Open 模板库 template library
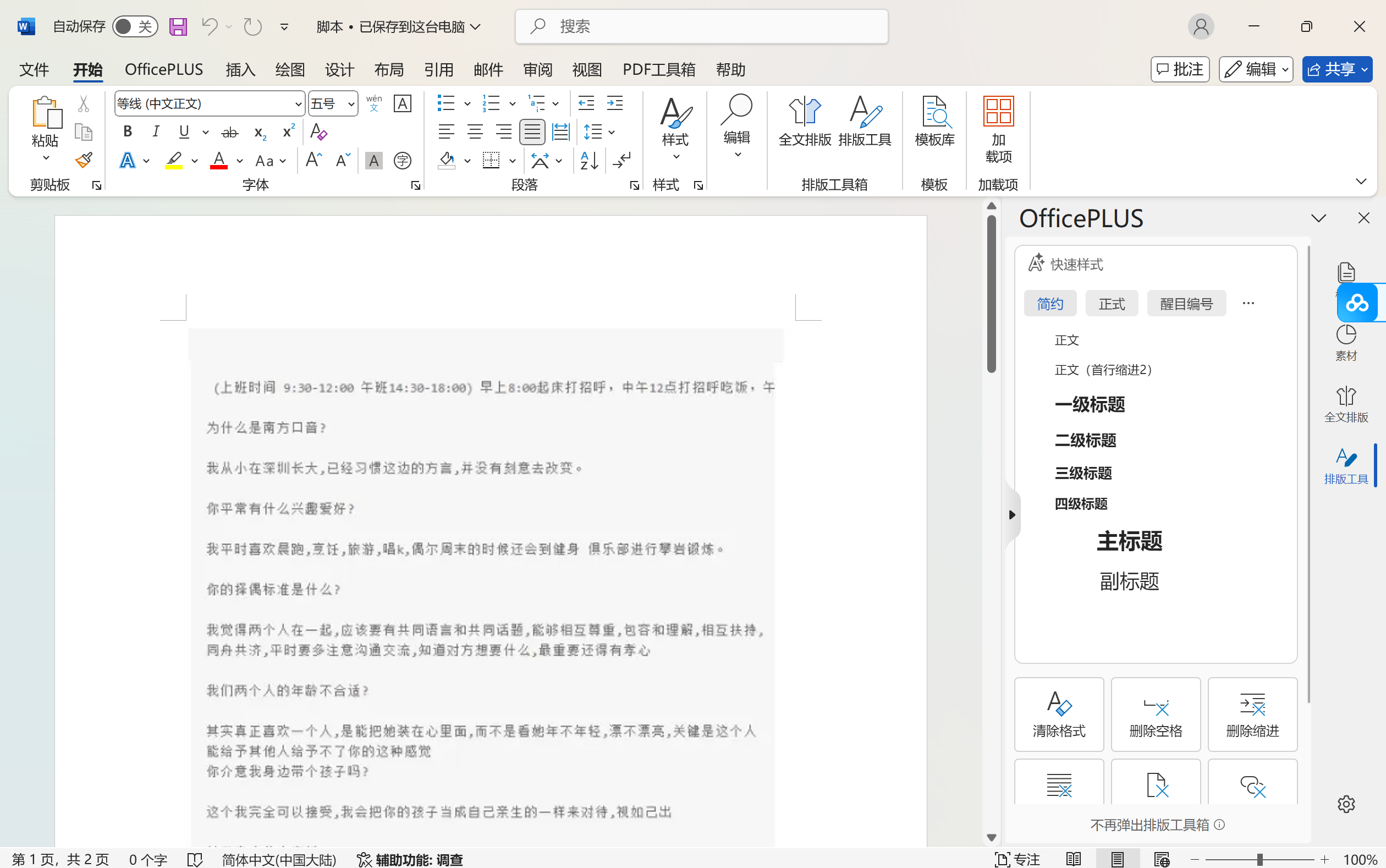 pyautogui.click(x=934, y=122)
